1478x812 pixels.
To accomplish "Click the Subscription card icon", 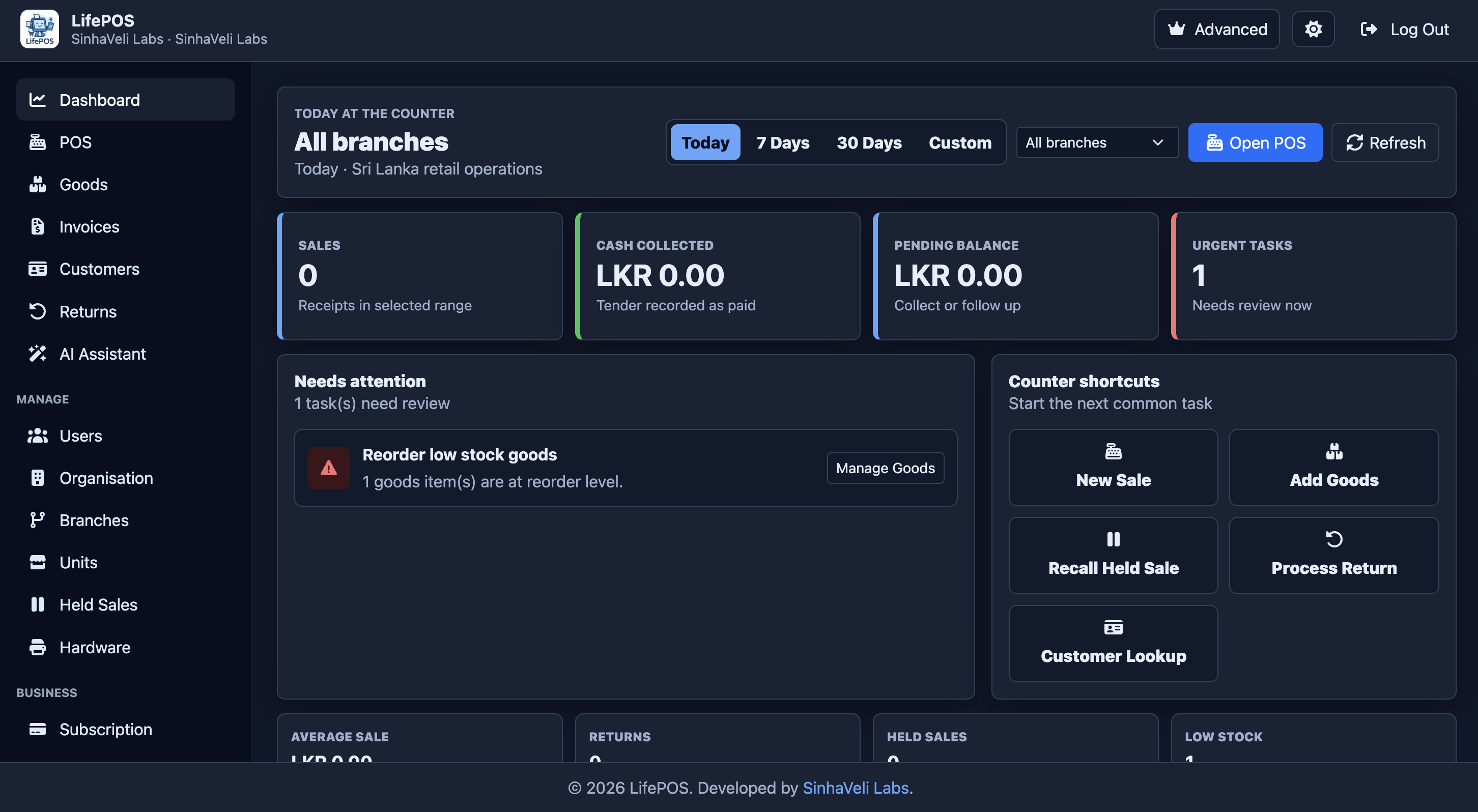I will coord(37,730).
